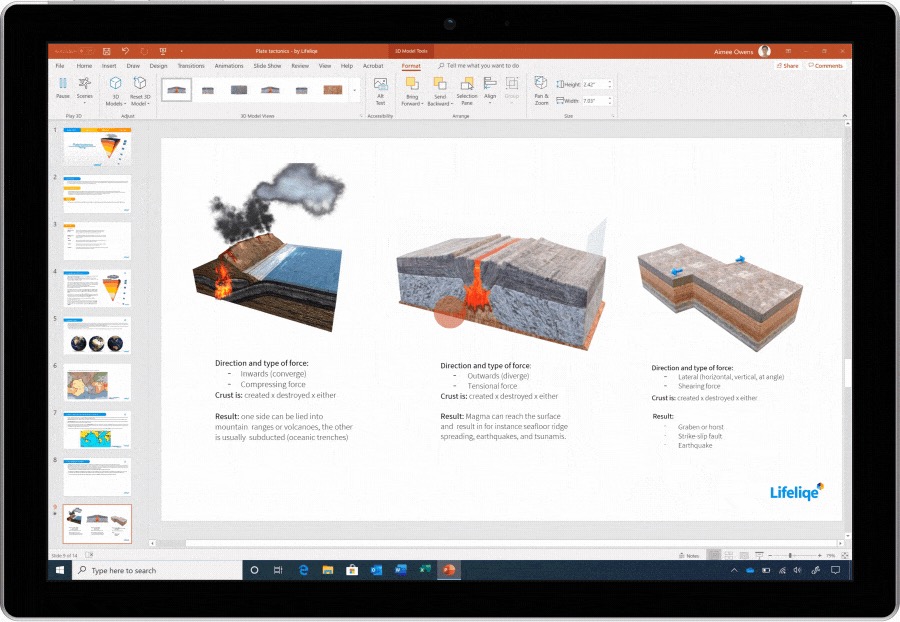Image resolution: width=900 pixels, height=622 pixels.
Task: Toggle the Notes pane in the status bar
Action: click(x=690, y=555)
